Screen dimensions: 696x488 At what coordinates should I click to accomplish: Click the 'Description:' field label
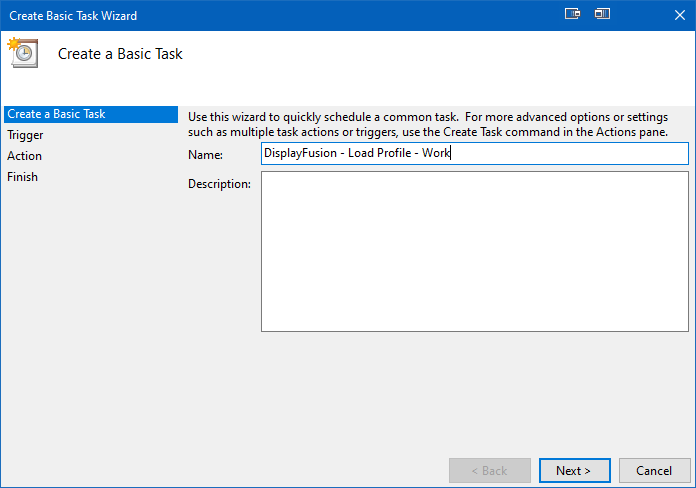point(219,184)
